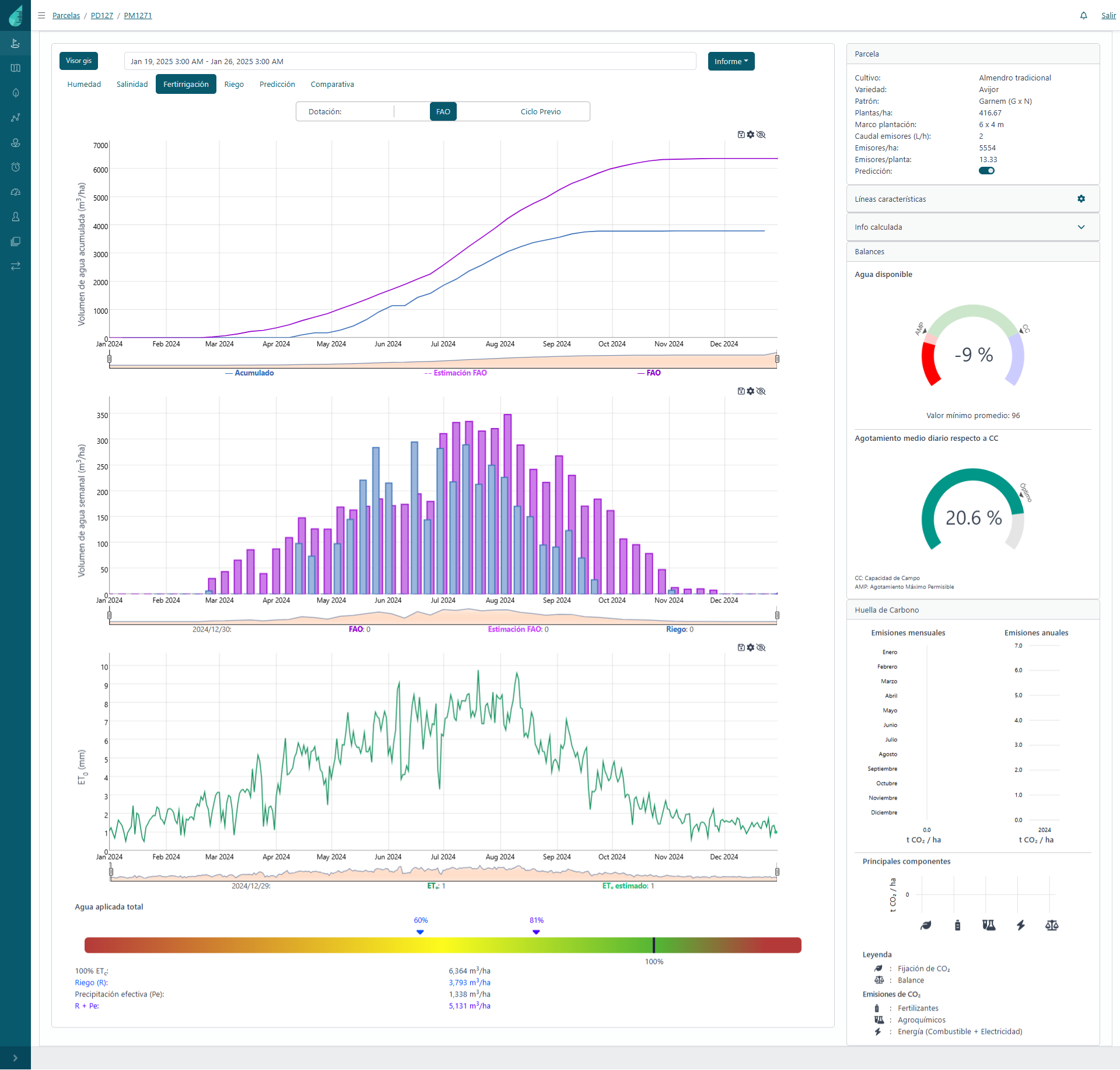Open the Informe dropdown

(731, 61)
